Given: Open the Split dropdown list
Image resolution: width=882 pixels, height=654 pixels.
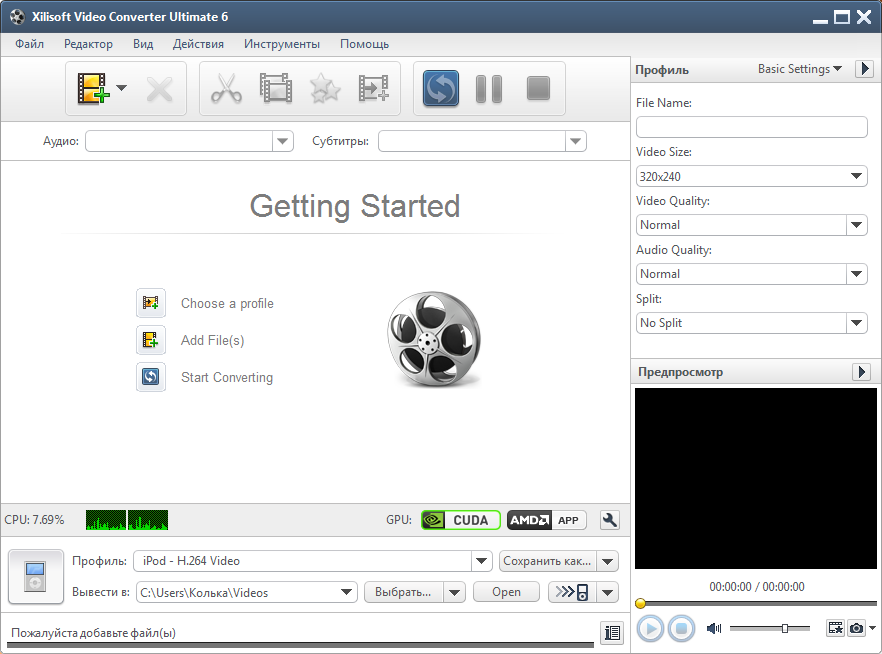Looking at the screenshot, I should point(857,323).
